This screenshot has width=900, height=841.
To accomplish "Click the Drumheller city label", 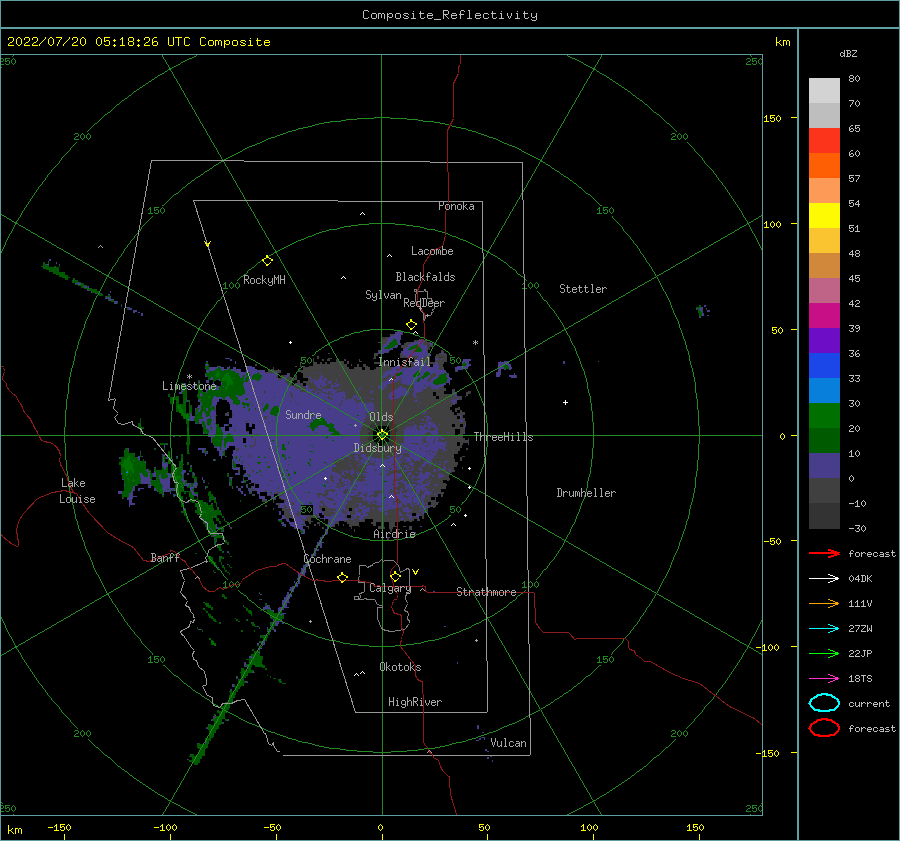I will [586, 493].
